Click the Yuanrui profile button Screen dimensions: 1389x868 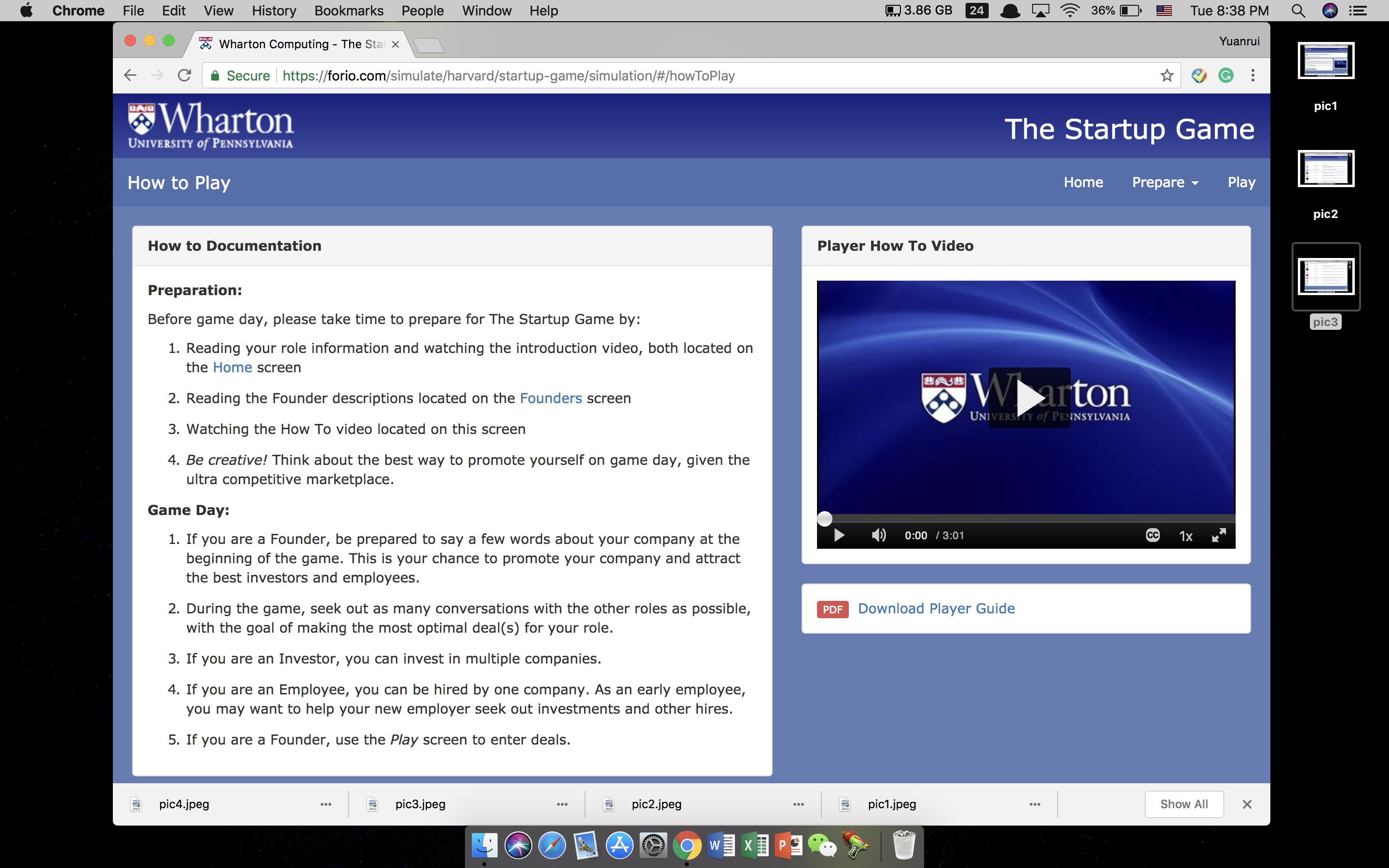pos(1239,41)
